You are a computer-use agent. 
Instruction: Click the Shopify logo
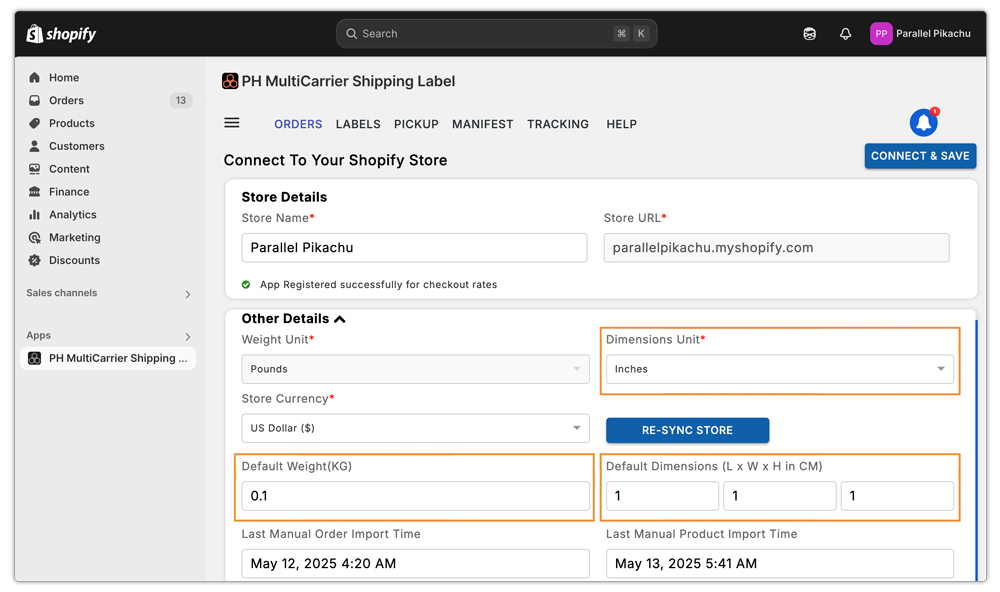click(61, 34)
